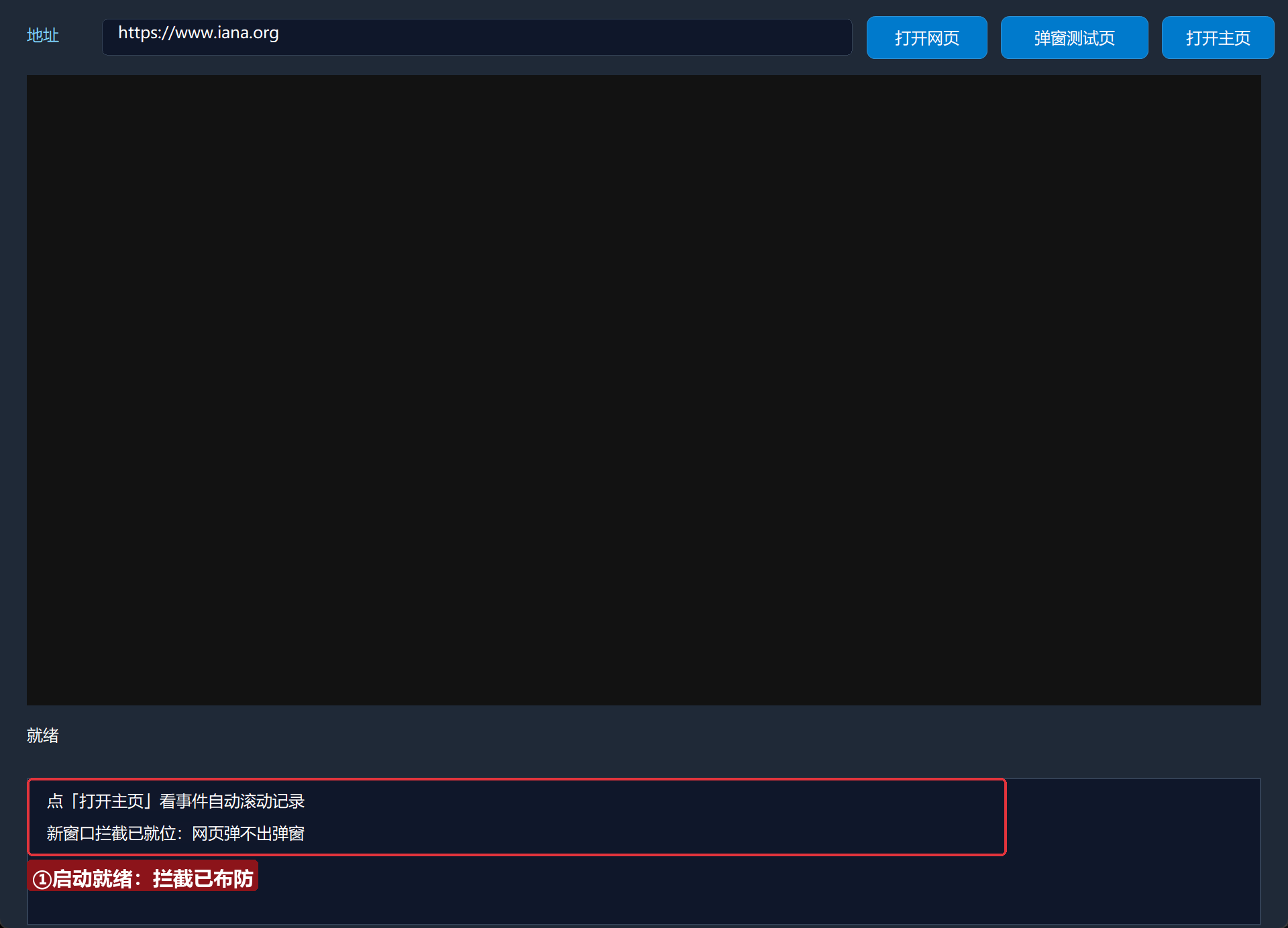The width and height of the screenshot is (1288, 928).
Task: Click the 打开网页 button
Action: coord(926,38)
